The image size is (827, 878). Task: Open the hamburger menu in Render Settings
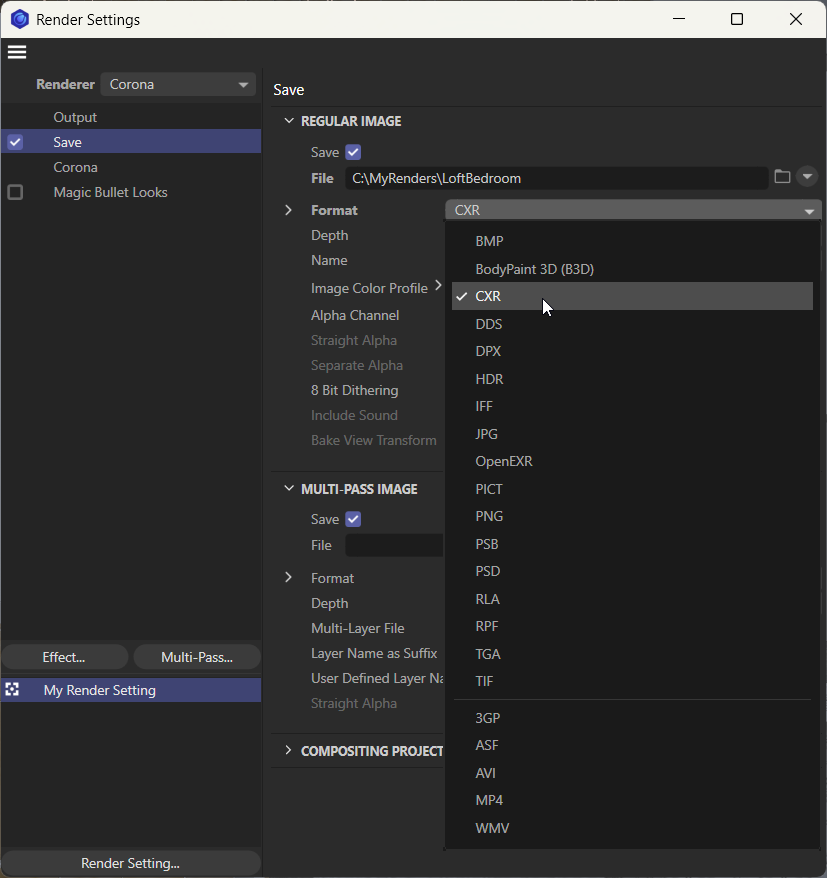(17, 52)
